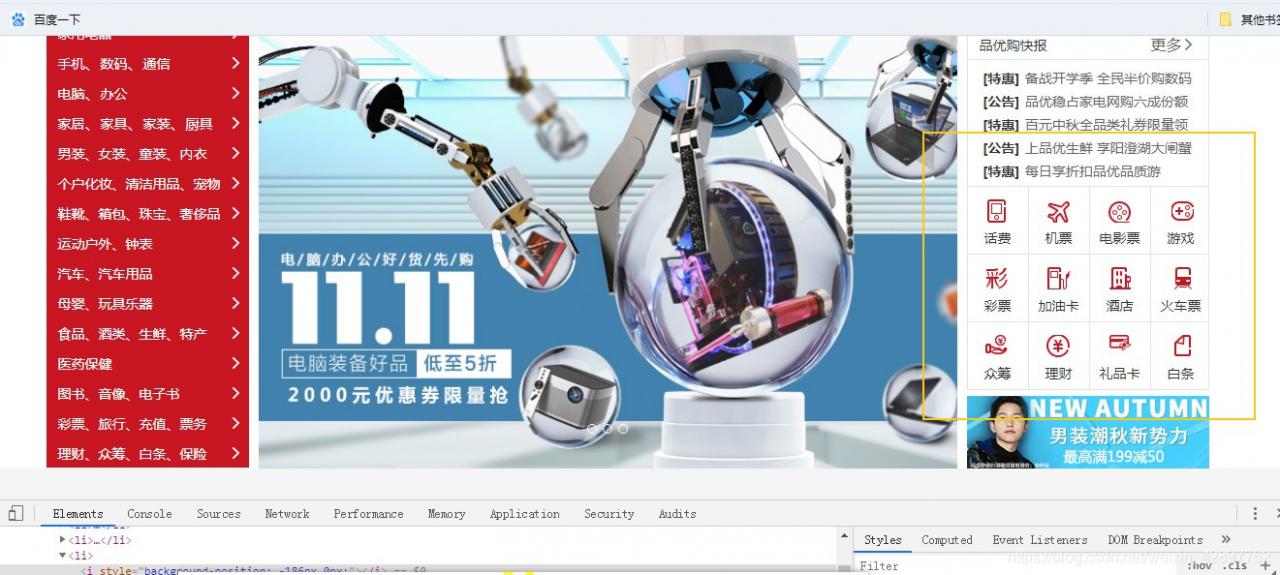This screenshot has height=575, width=1280.
Task: Open the Computed sidebar tab
Action: tap(947, 539)
